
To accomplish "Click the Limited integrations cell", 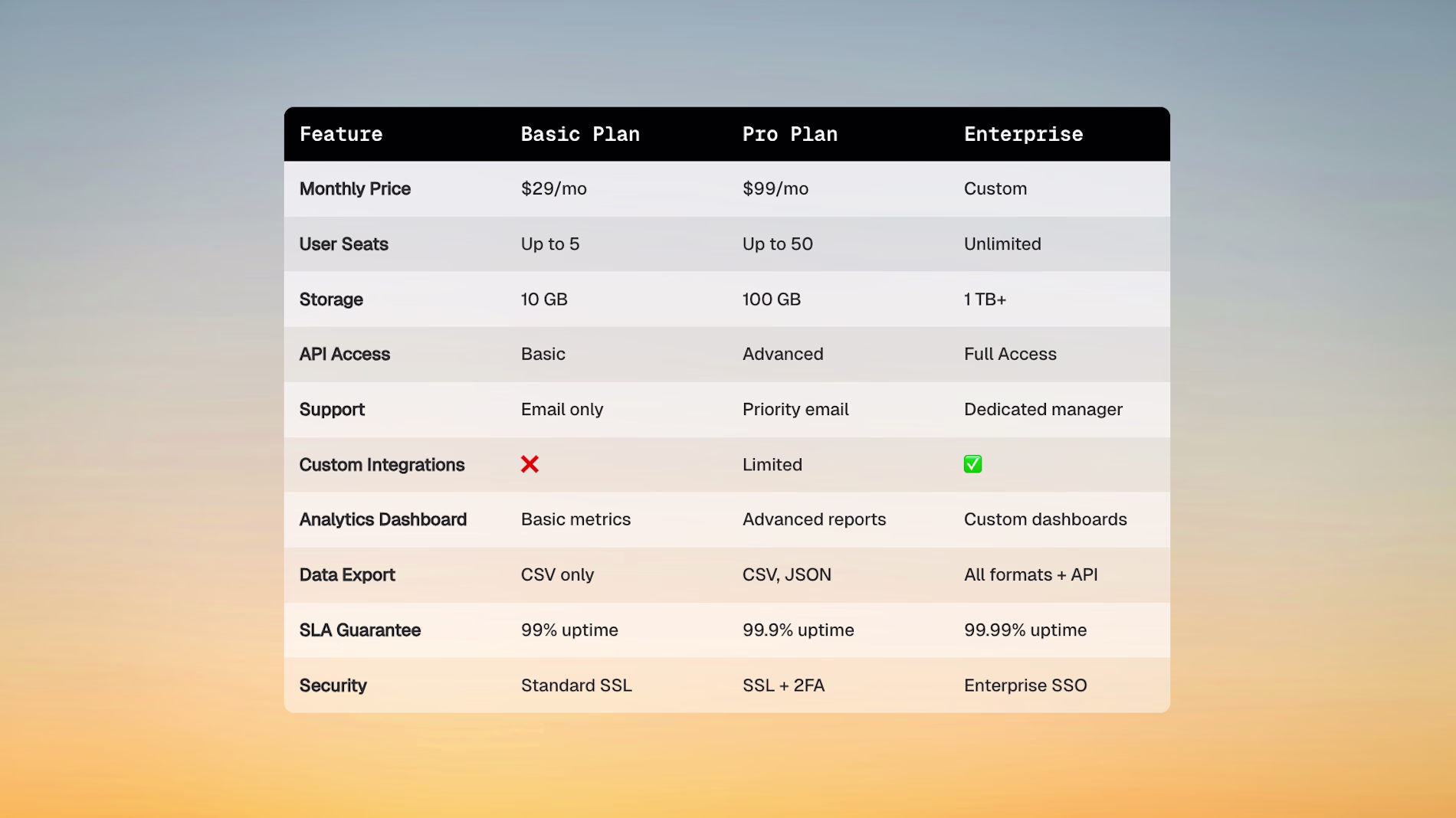I will pyautogui.click(x=772, y=465).
